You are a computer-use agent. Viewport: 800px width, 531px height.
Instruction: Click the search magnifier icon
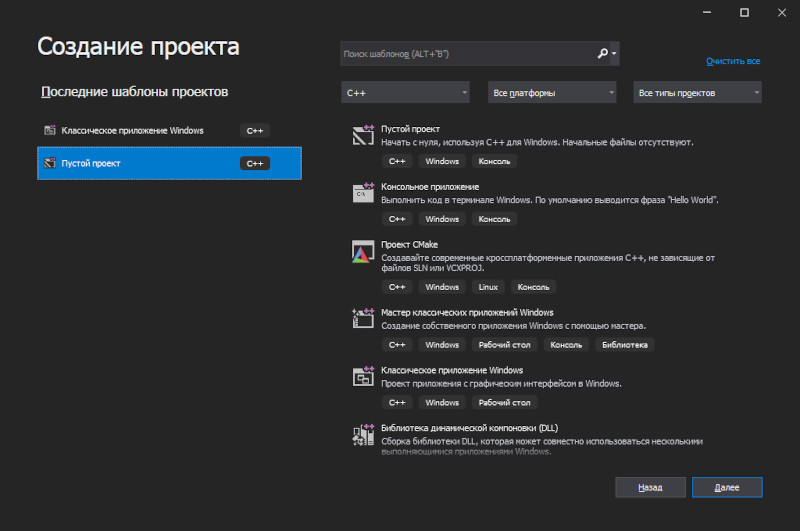point(603,53)
